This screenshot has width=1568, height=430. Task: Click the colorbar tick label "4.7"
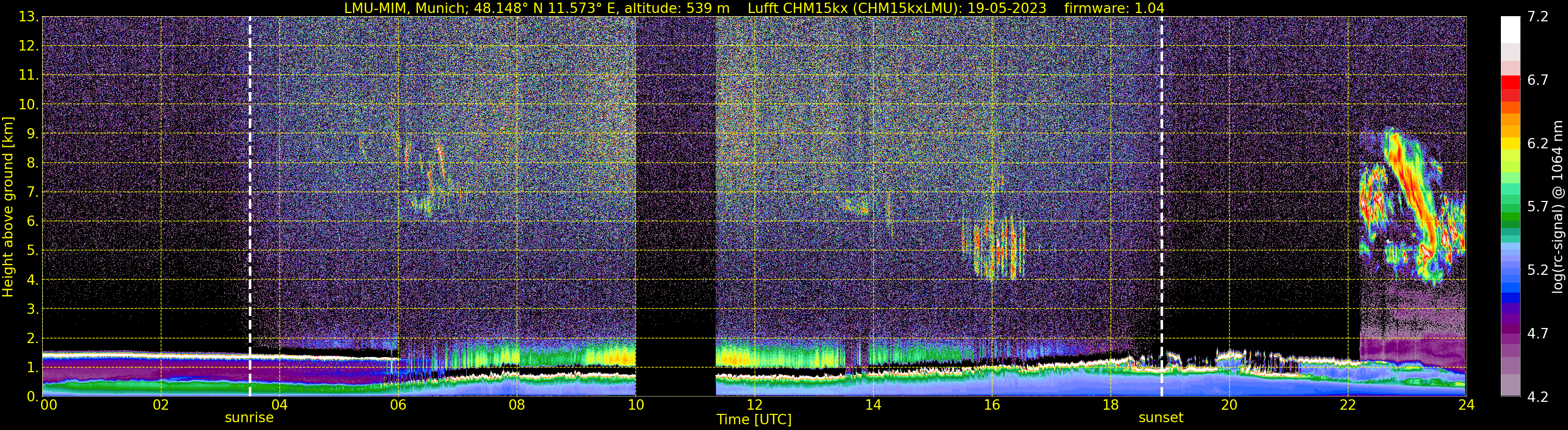coord(1538,334)
